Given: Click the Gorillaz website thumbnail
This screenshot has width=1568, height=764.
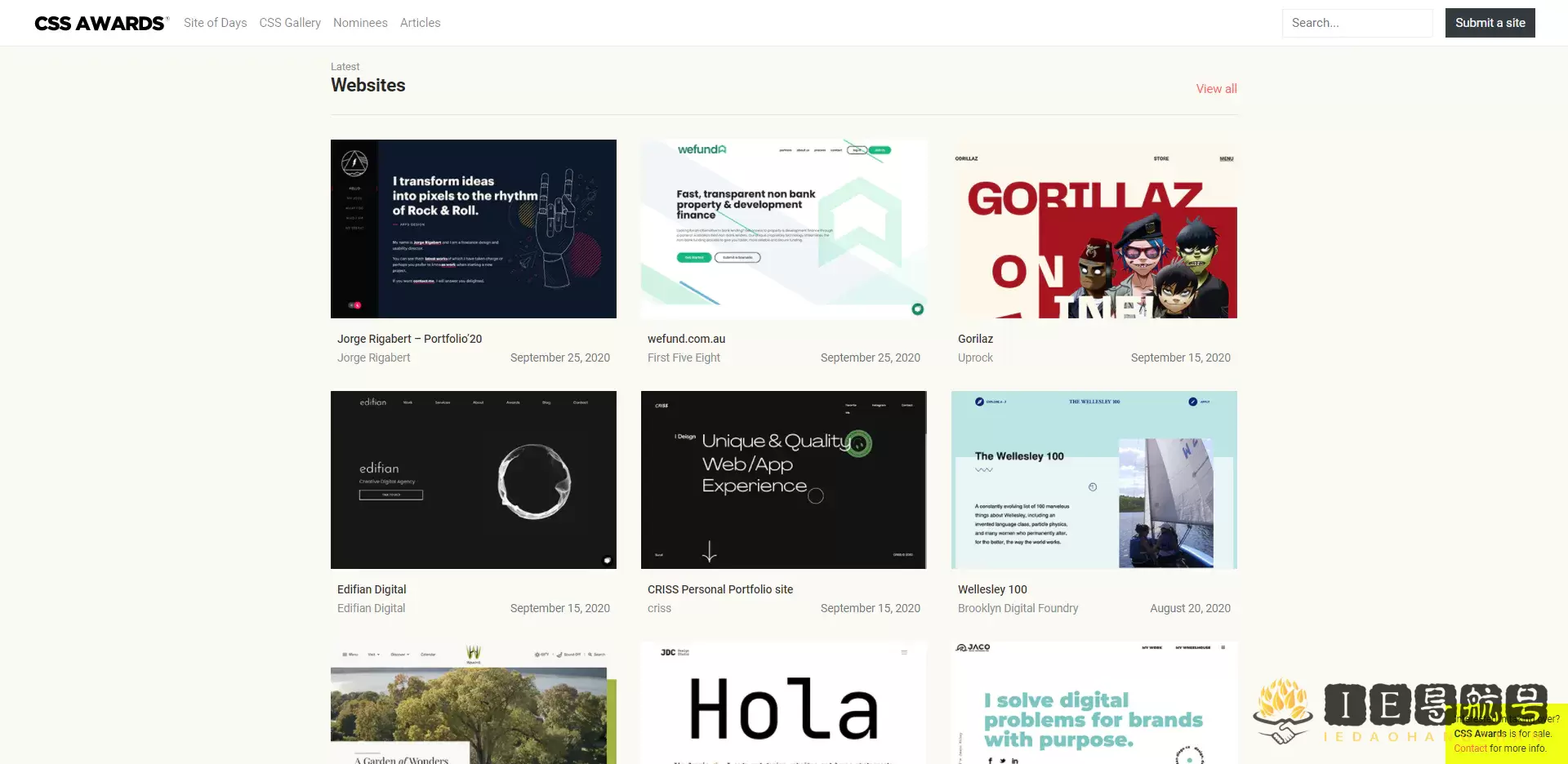Looking at the screenshot, I should pyautogui.click(x=1094, y=229).
